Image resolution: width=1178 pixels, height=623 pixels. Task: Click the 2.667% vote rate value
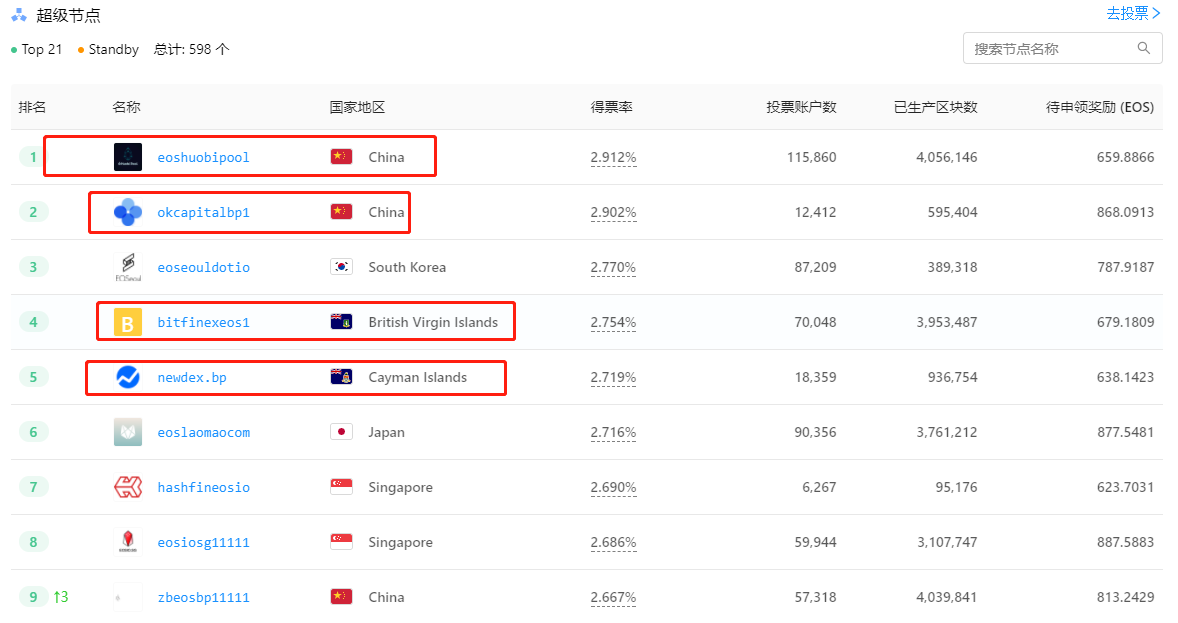[x=613, y=597]
